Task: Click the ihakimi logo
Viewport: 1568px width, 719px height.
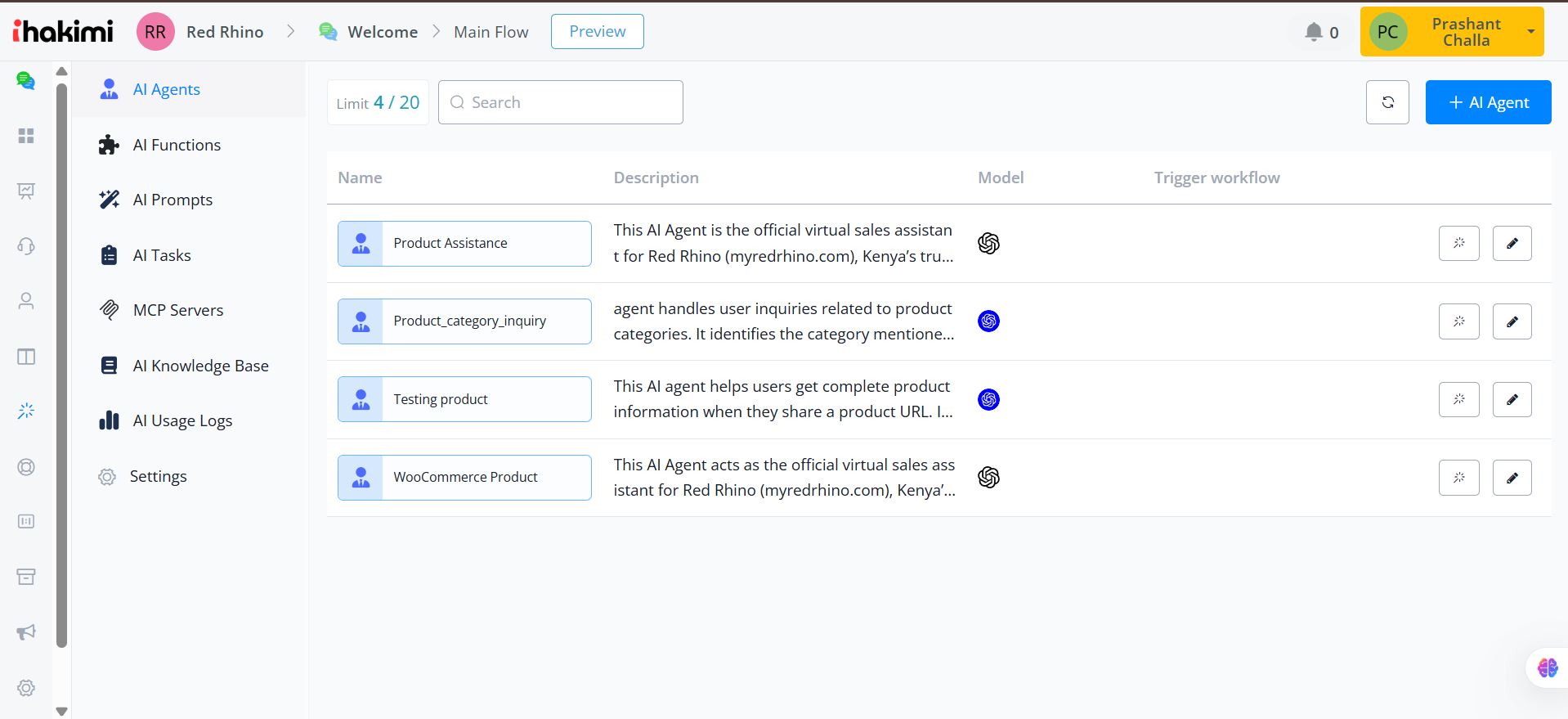Action: click(x=63, y=31)
